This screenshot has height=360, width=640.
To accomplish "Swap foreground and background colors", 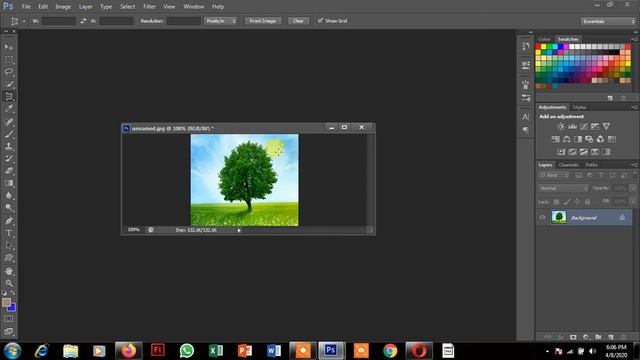I will click(x=13, y=293).
